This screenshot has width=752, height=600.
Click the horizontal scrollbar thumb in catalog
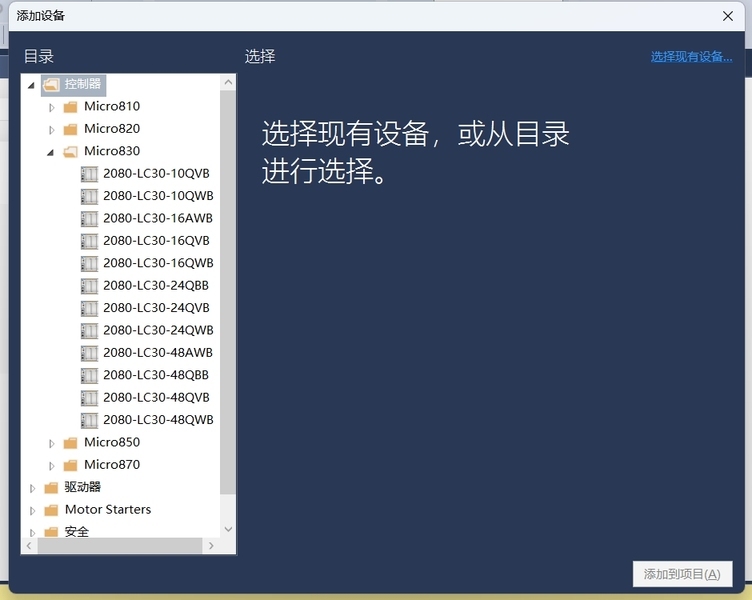pyautogui.click(x=120, y=546)
